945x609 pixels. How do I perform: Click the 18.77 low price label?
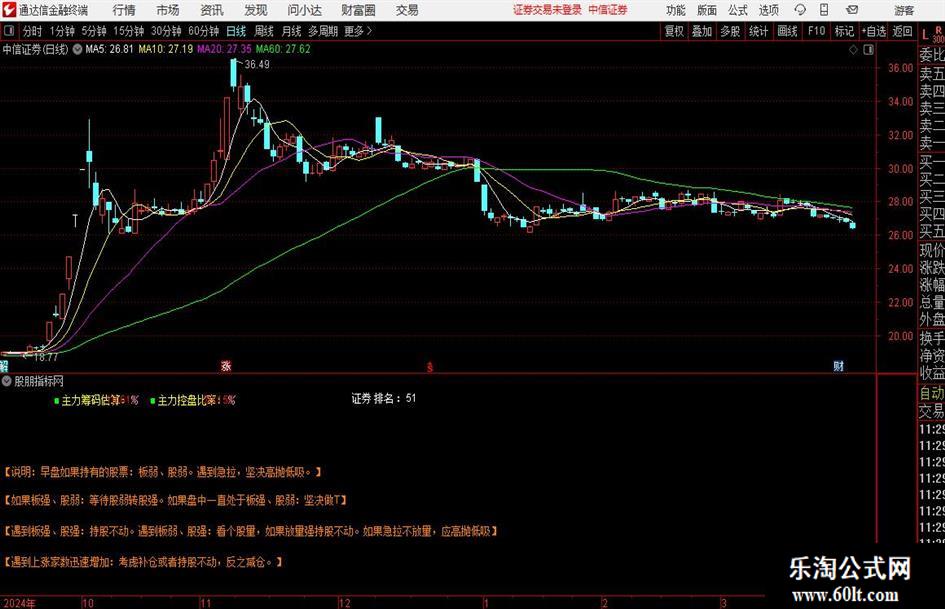(46, 357)
